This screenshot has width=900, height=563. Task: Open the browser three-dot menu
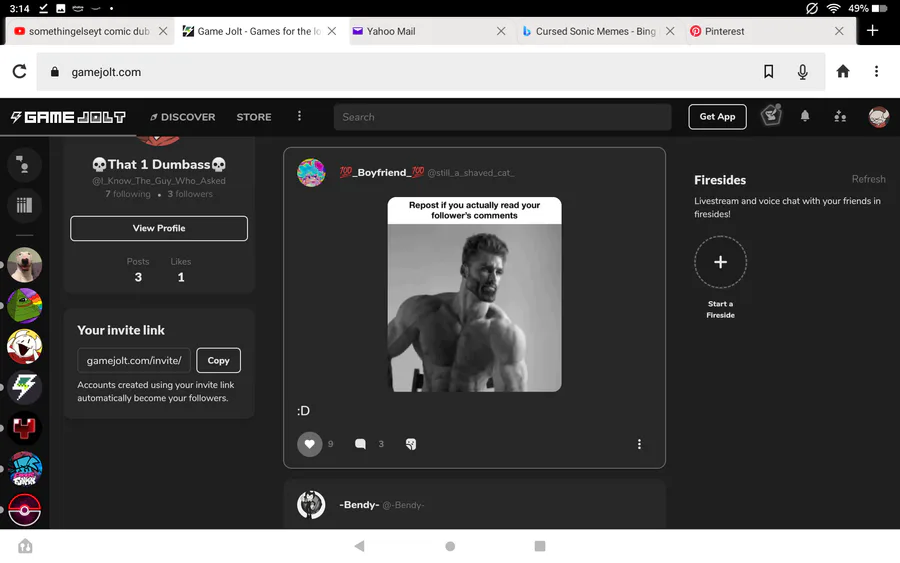pyautogui.click(x=876, y=71)
